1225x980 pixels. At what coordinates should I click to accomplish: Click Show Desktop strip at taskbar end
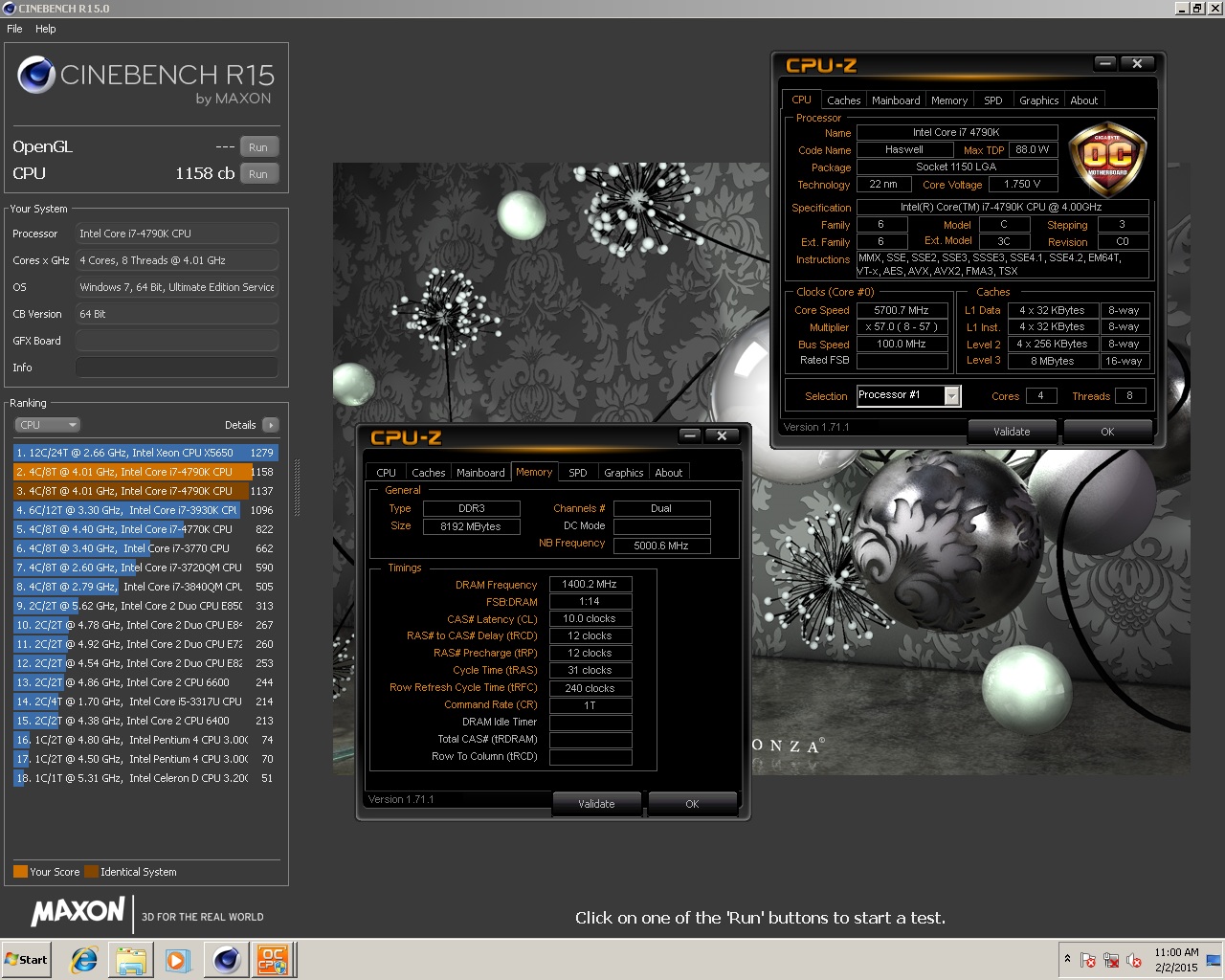pyautogui.click(x=1214, y=960)
